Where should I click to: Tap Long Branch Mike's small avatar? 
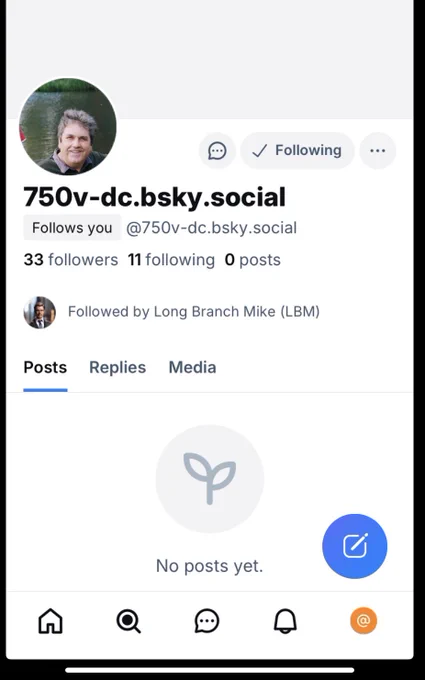(x=39, y=312)
